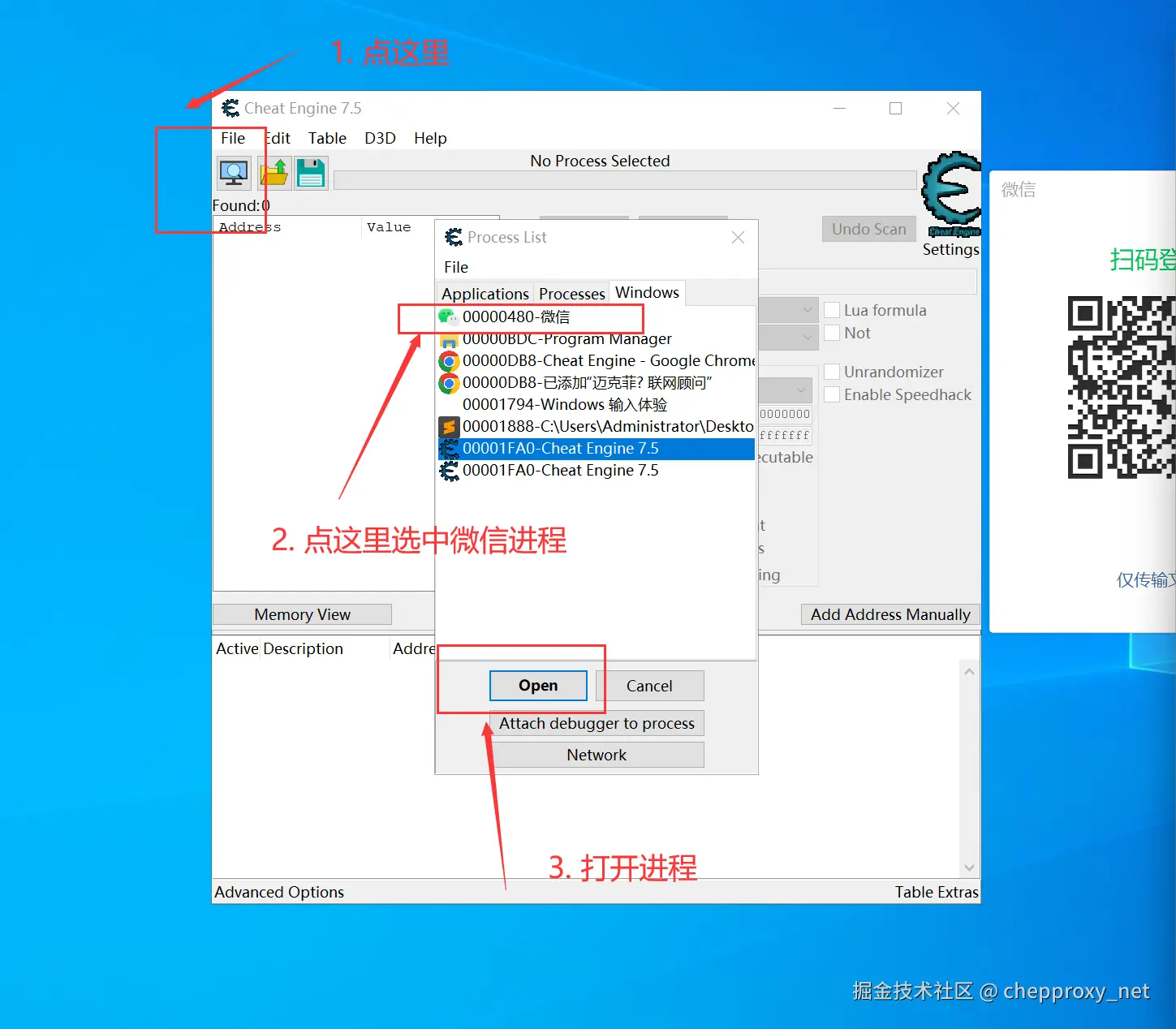The width and height of the screenshot is (1176, 1029).
Task: Click the open process monitor icon
Action: point(234,173)
